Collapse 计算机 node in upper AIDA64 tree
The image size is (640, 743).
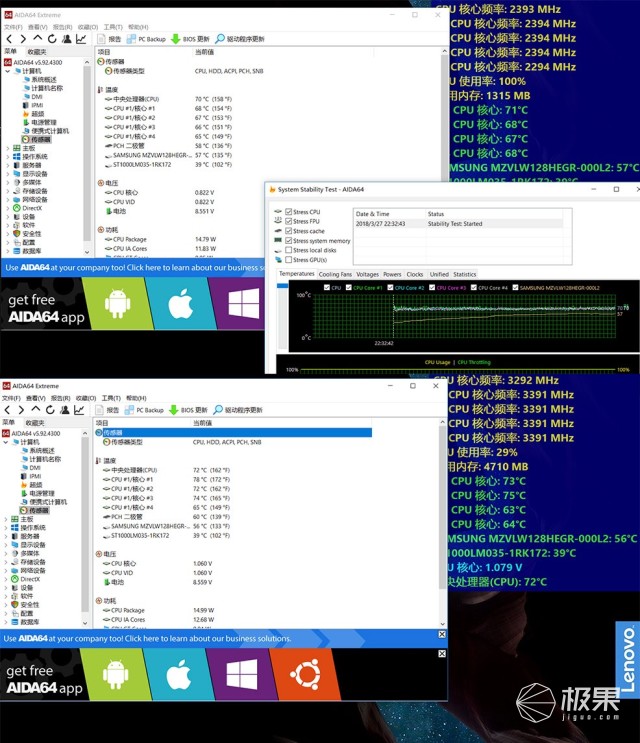pyautogui.click(x=8, y=71)
